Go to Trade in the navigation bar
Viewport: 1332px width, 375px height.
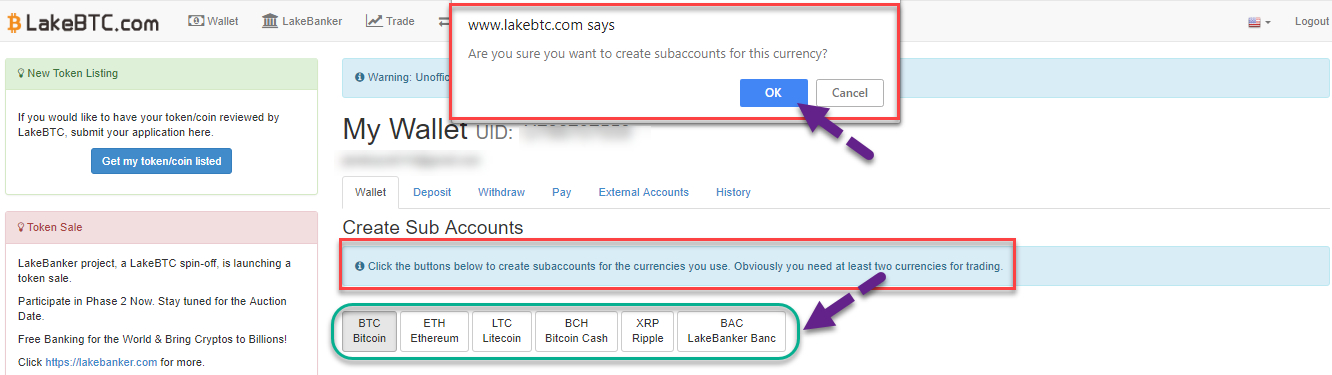(390, 21)
